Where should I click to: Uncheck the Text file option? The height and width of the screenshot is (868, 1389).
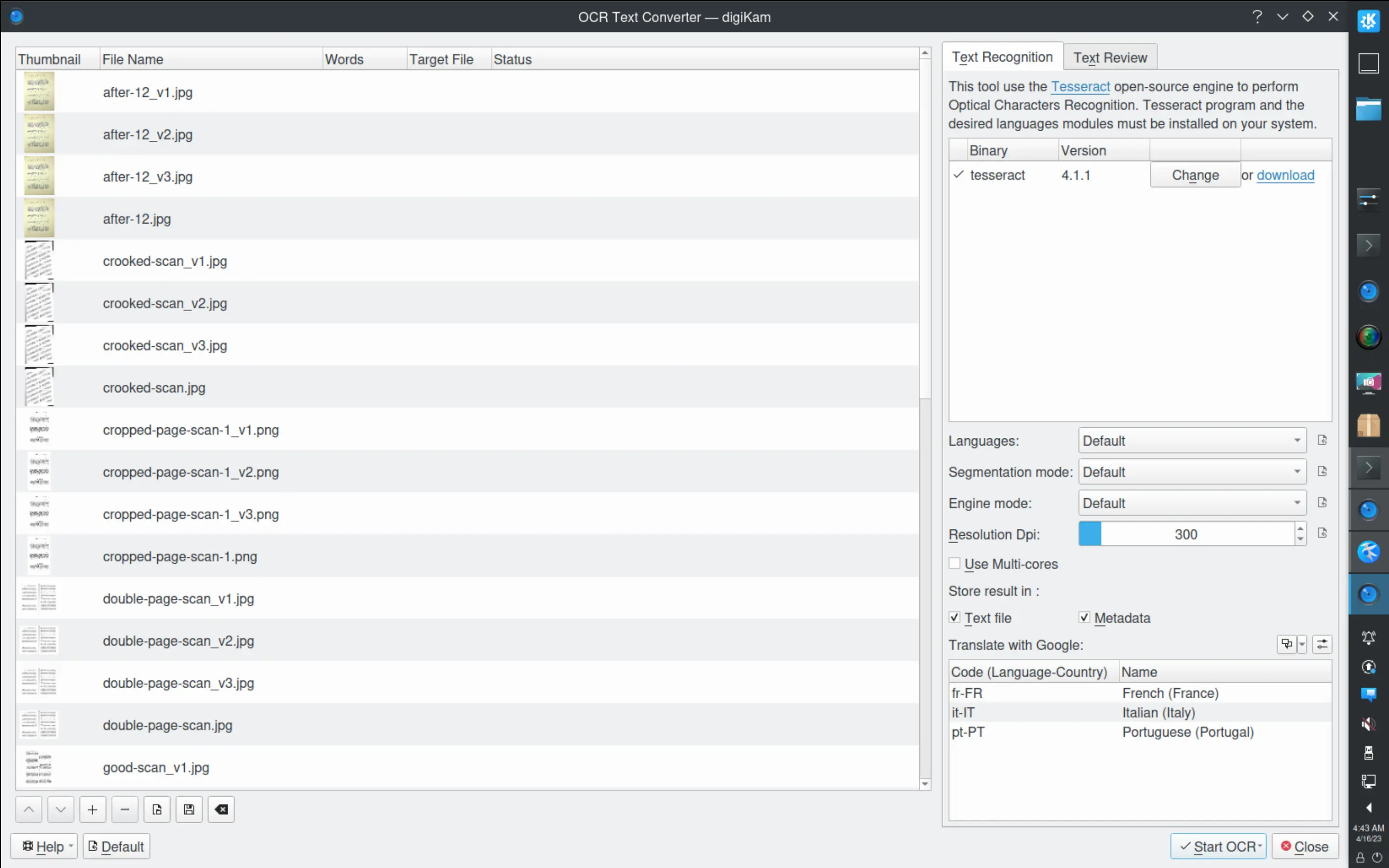(954, 617)
